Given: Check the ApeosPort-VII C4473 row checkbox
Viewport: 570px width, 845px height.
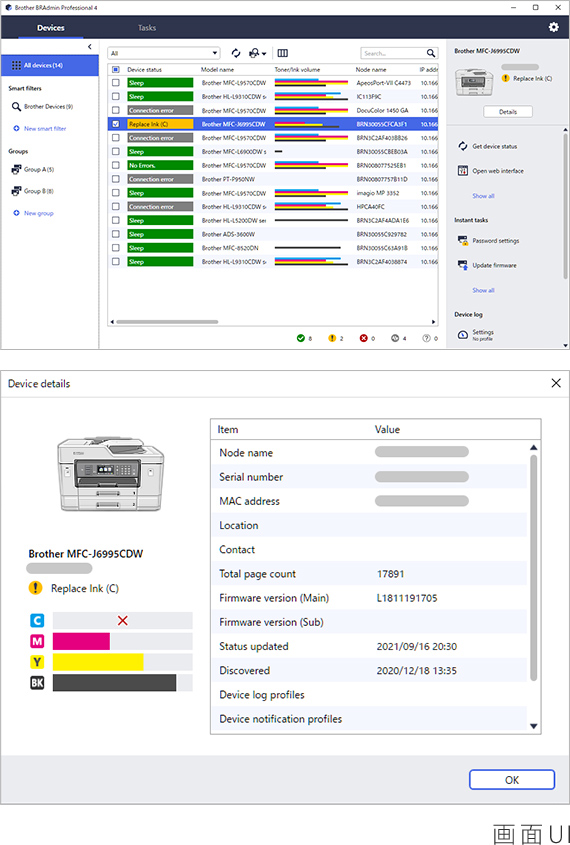Looking at the screenshot, I should tap(115, 82).
